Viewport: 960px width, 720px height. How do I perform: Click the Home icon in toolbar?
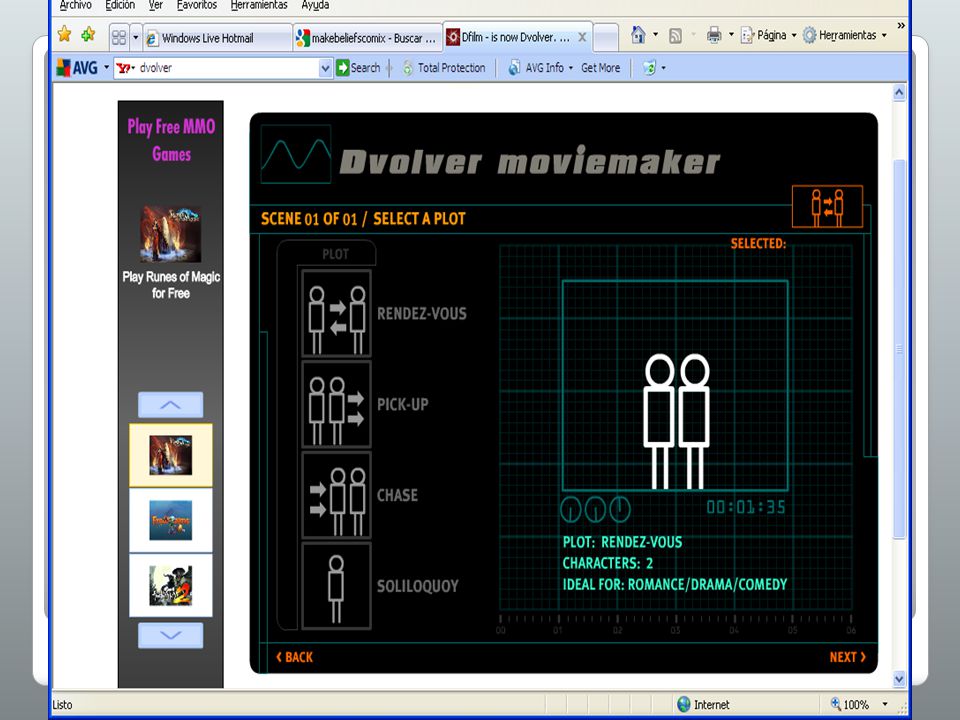click(638, 35)
